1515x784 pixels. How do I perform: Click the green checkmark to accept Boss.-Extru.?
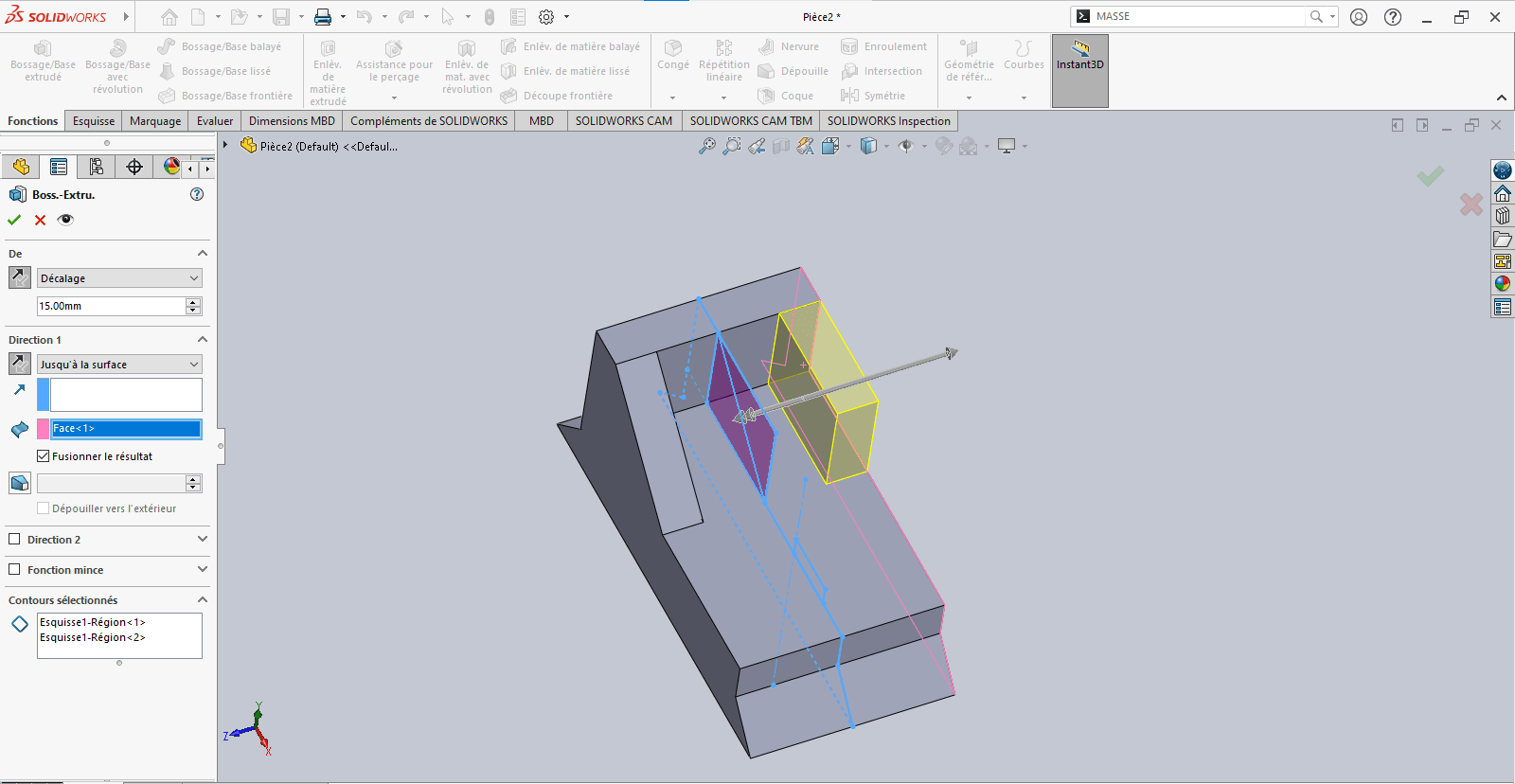click(x=14, y=220)
